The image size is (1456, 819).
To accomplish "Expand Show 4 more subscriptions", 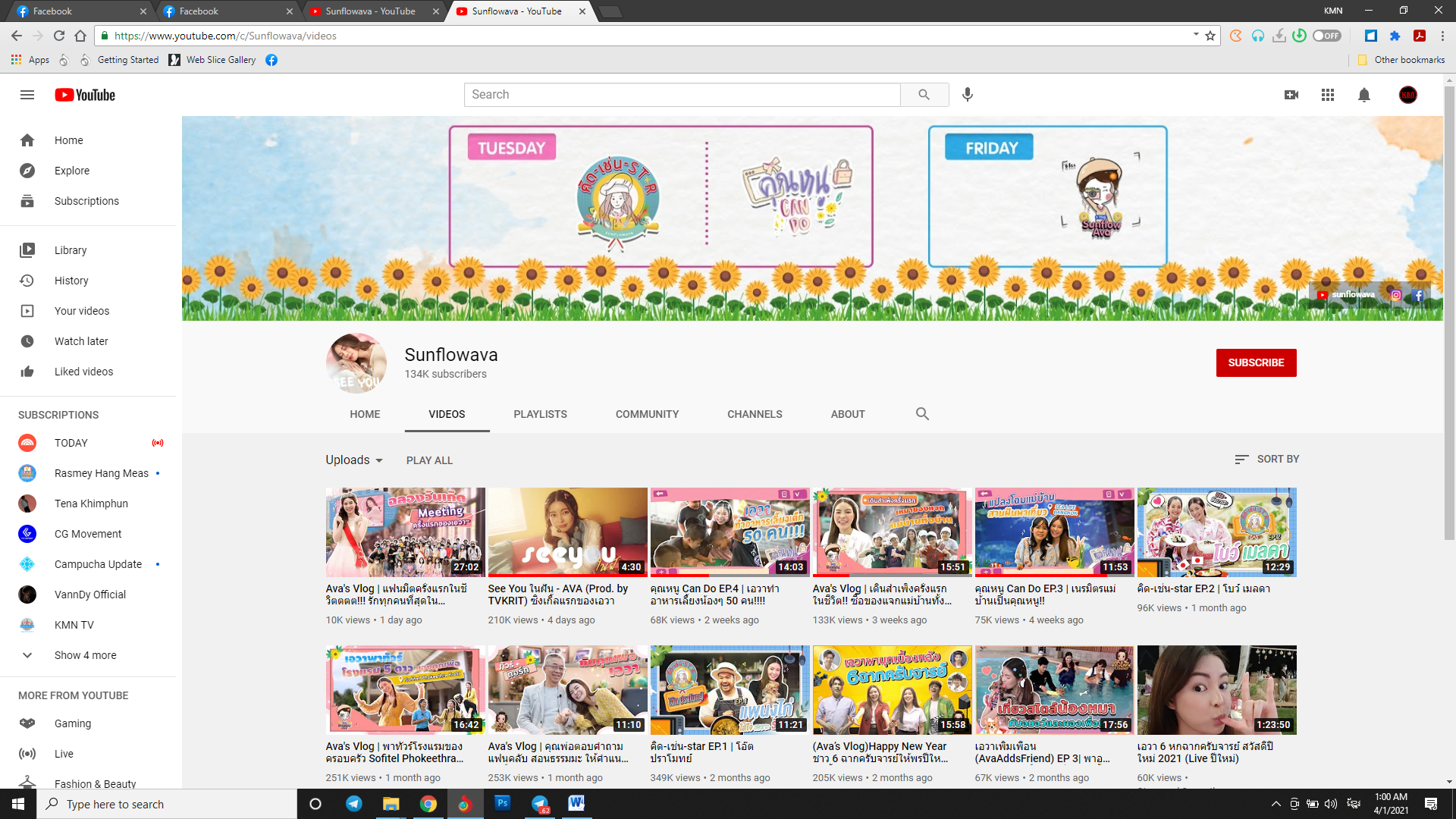I will (85, 655).
